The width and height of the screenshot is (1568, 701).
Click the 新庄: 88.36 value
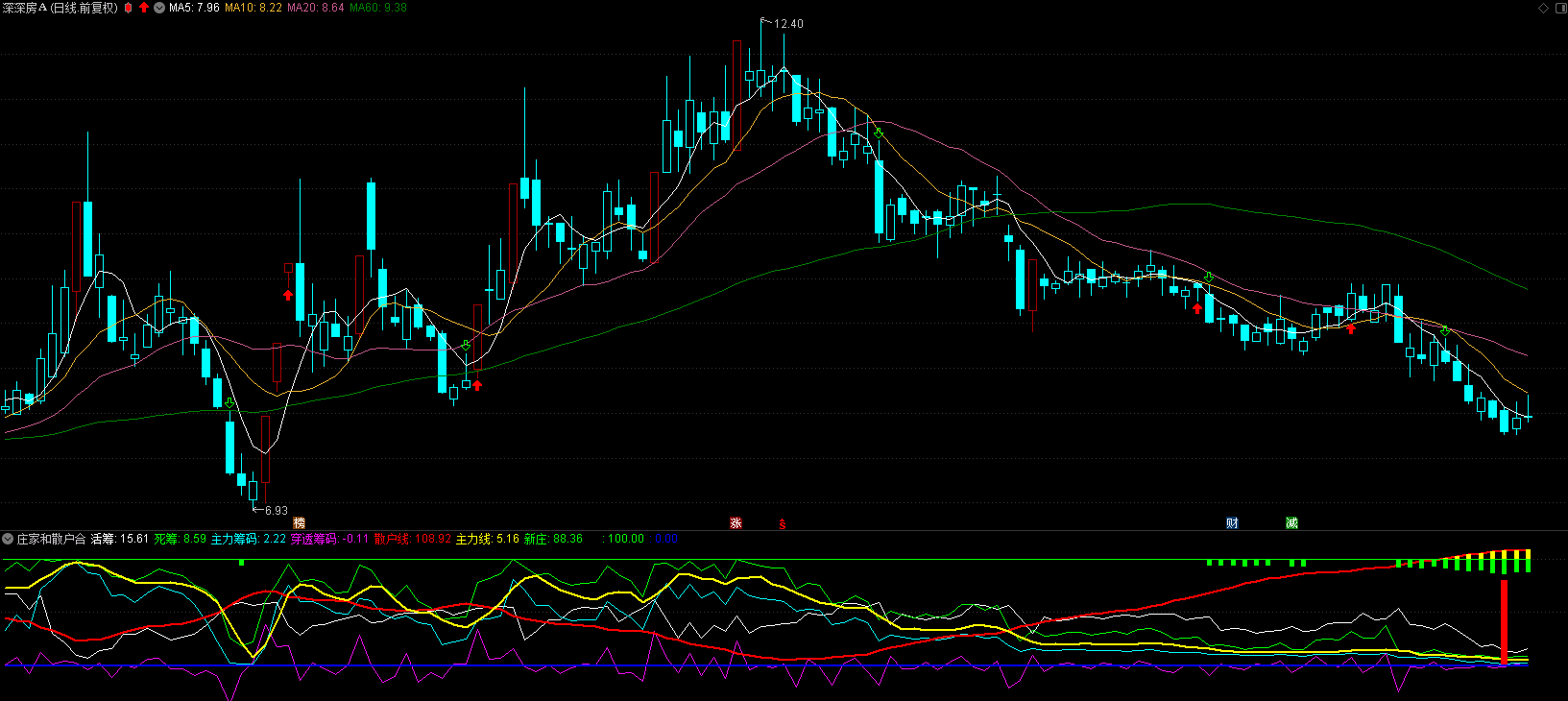click(553, 539)
